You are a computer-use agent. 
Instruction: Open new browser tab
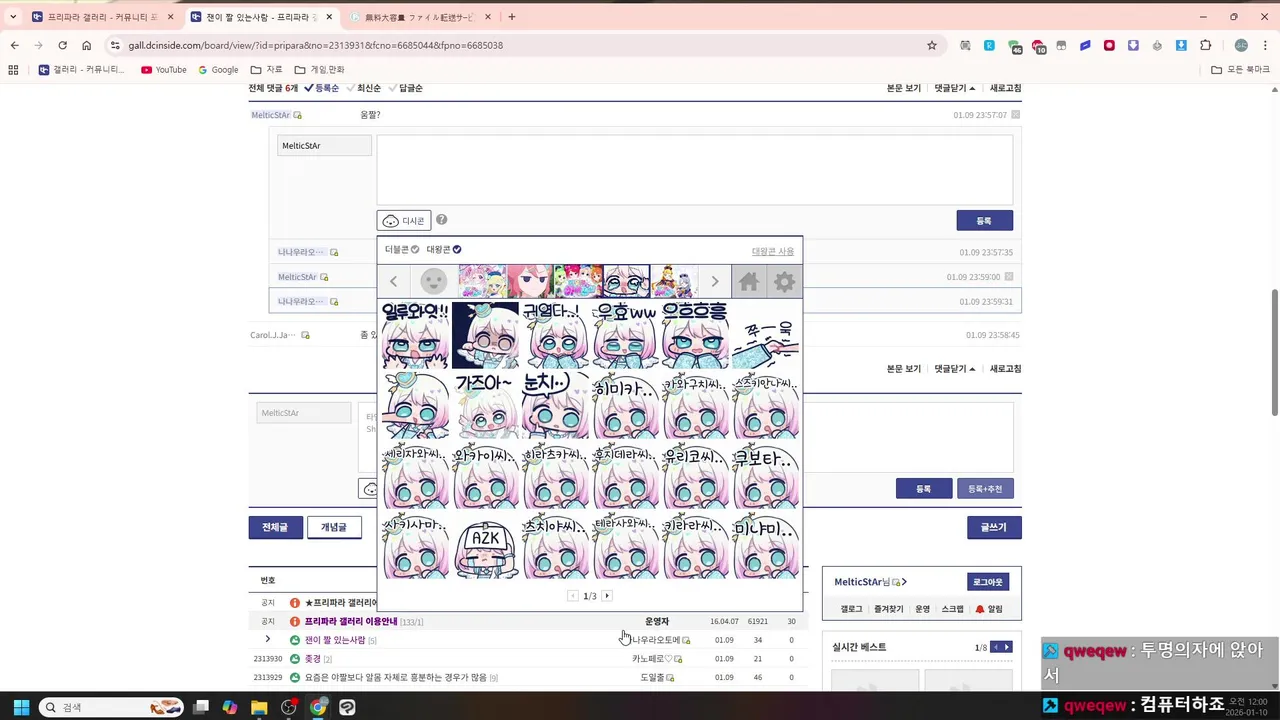pos(512,17)
